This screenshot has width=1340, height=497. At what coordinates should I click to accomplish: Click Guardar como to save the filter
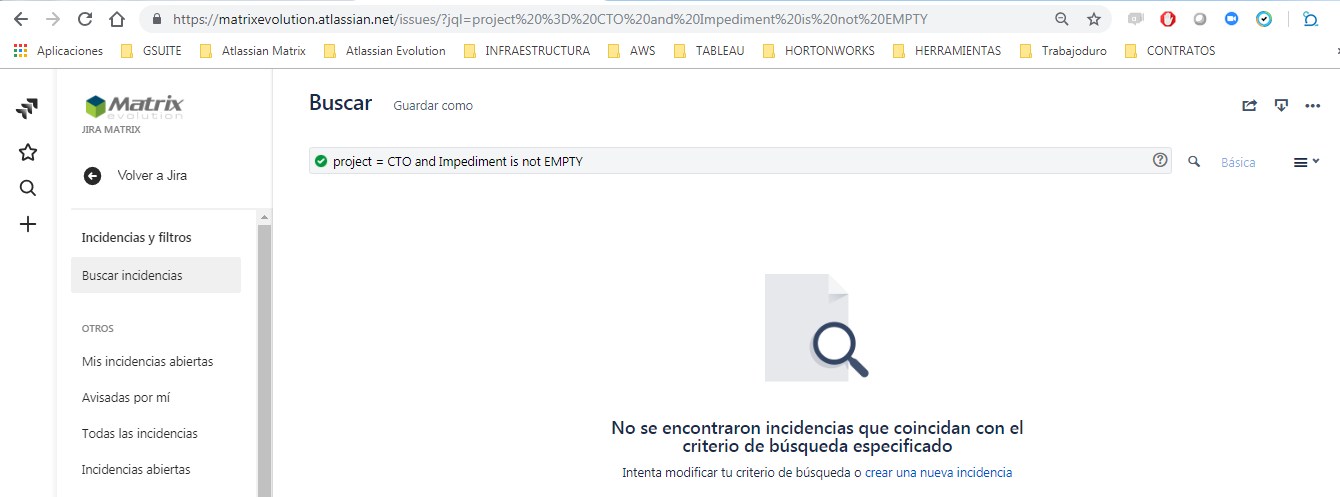(x=433, y=106)
